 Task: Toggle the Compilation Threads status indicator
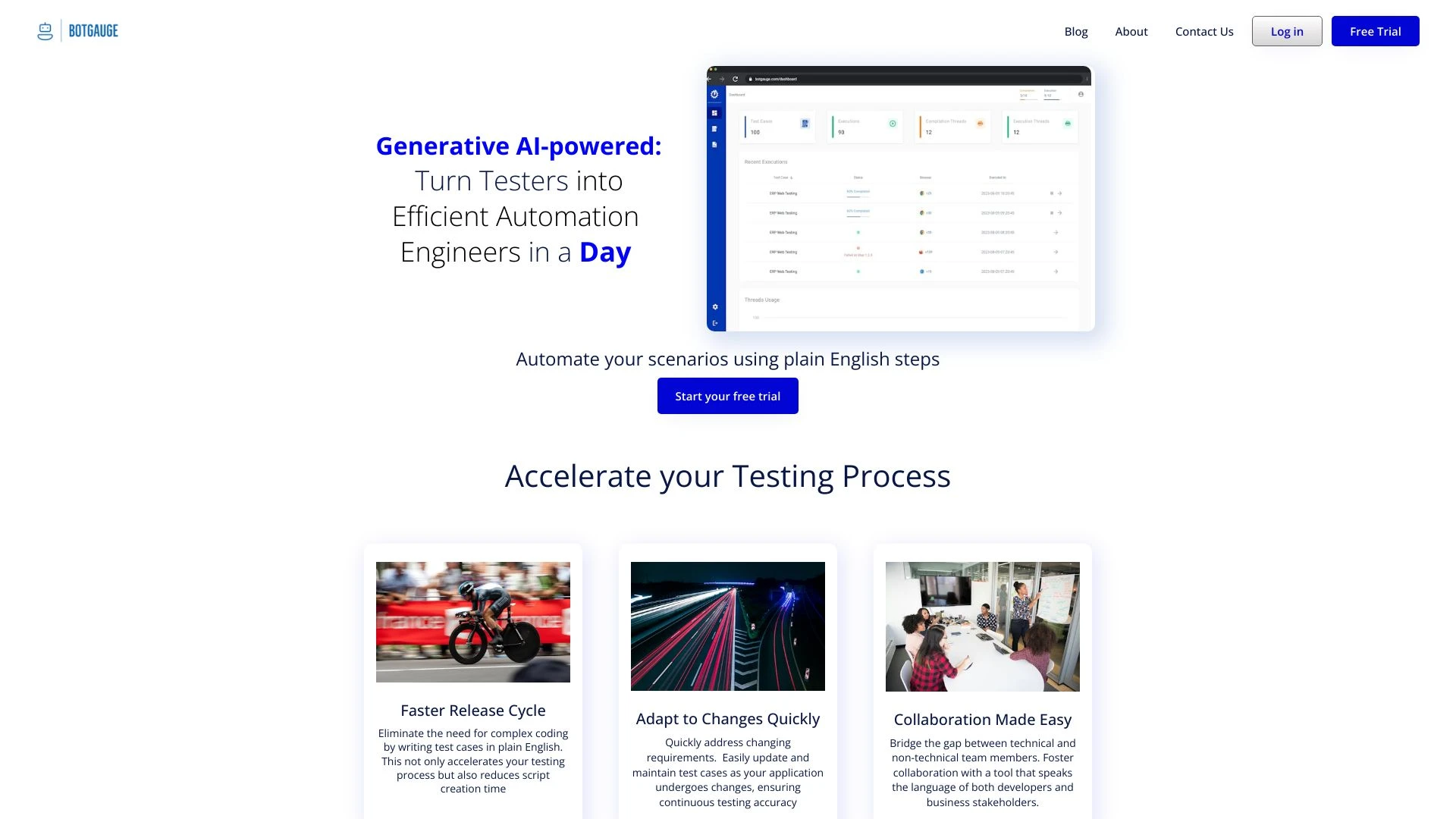[980, 123]
